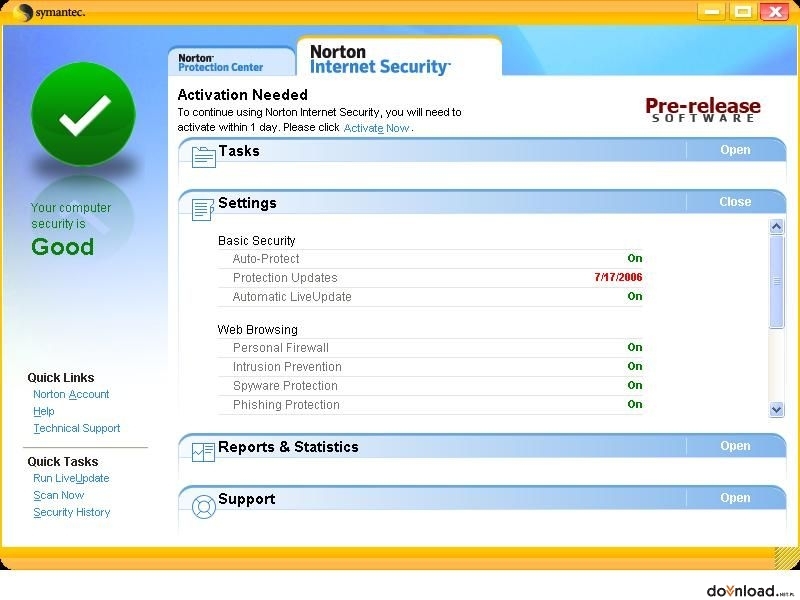Open the Help quick link
This screenshot has width=800, height=600.
pos(43,411)
